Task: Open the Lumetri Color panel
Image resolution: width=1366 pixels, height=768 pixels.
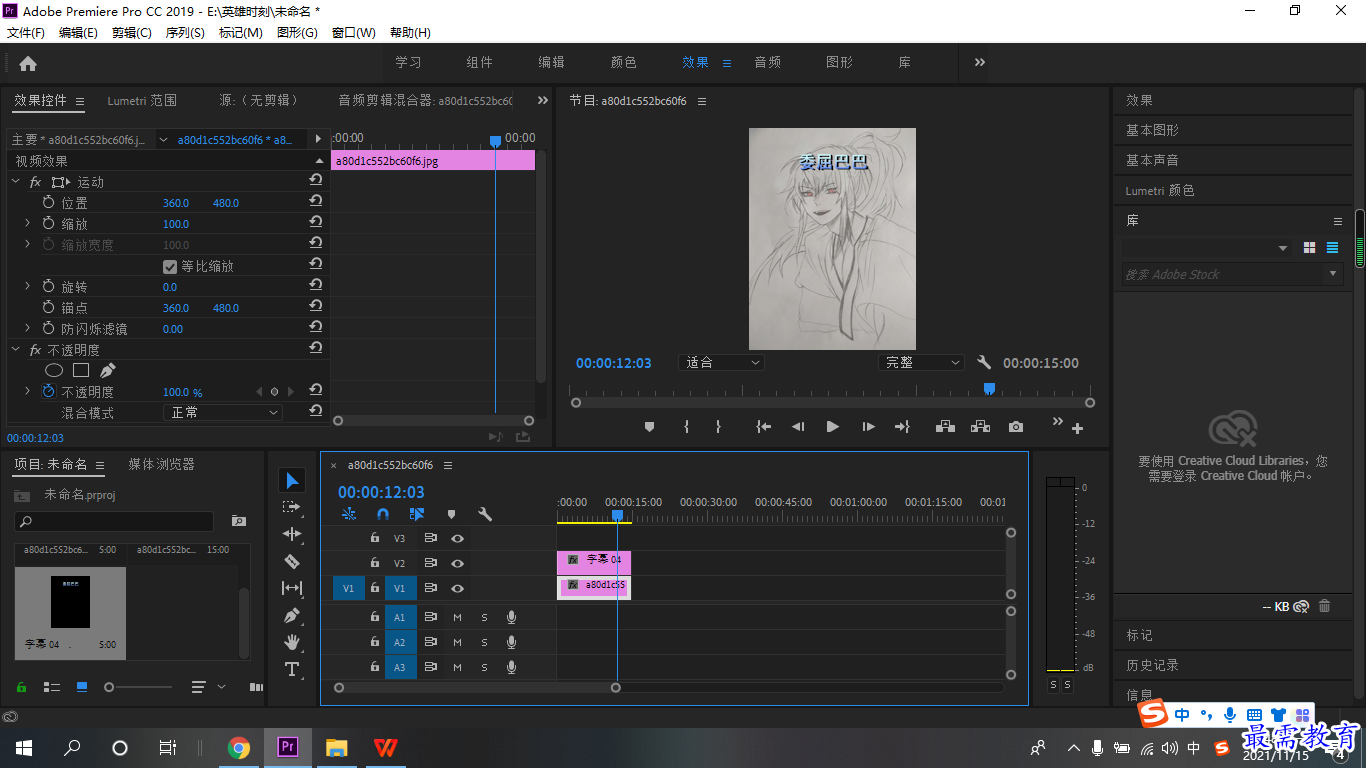Action: point(1160,190)
